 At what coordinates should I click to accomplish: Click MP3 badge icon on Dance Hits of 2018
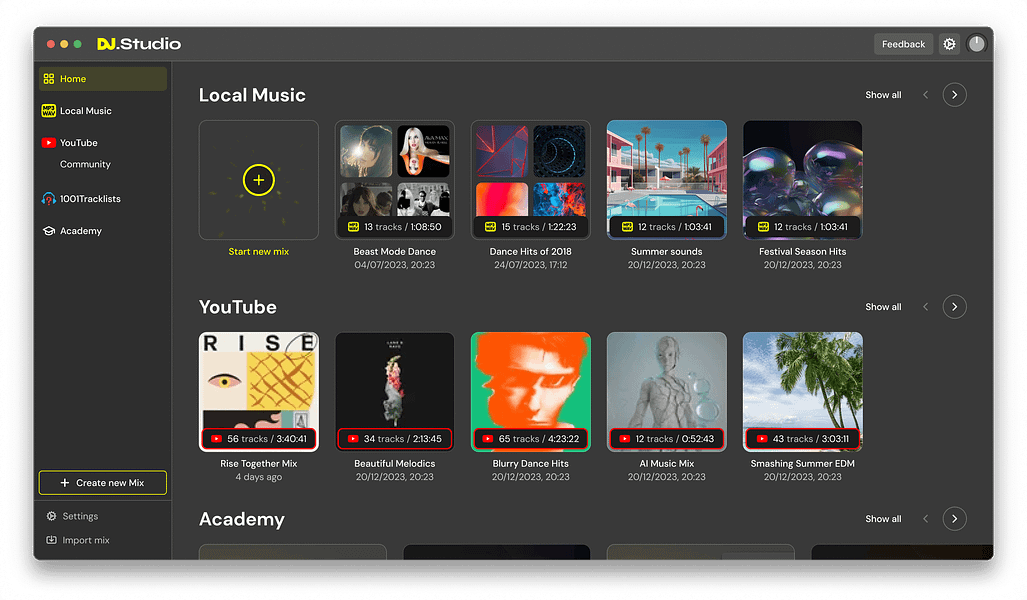(490, 227)
